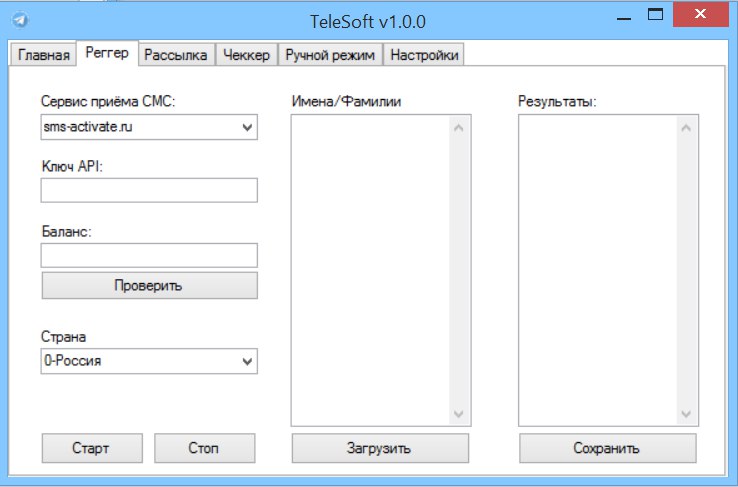This screenshot has height=487, width=738.
Task: Open the Главная tab
Action: (44, 55)
